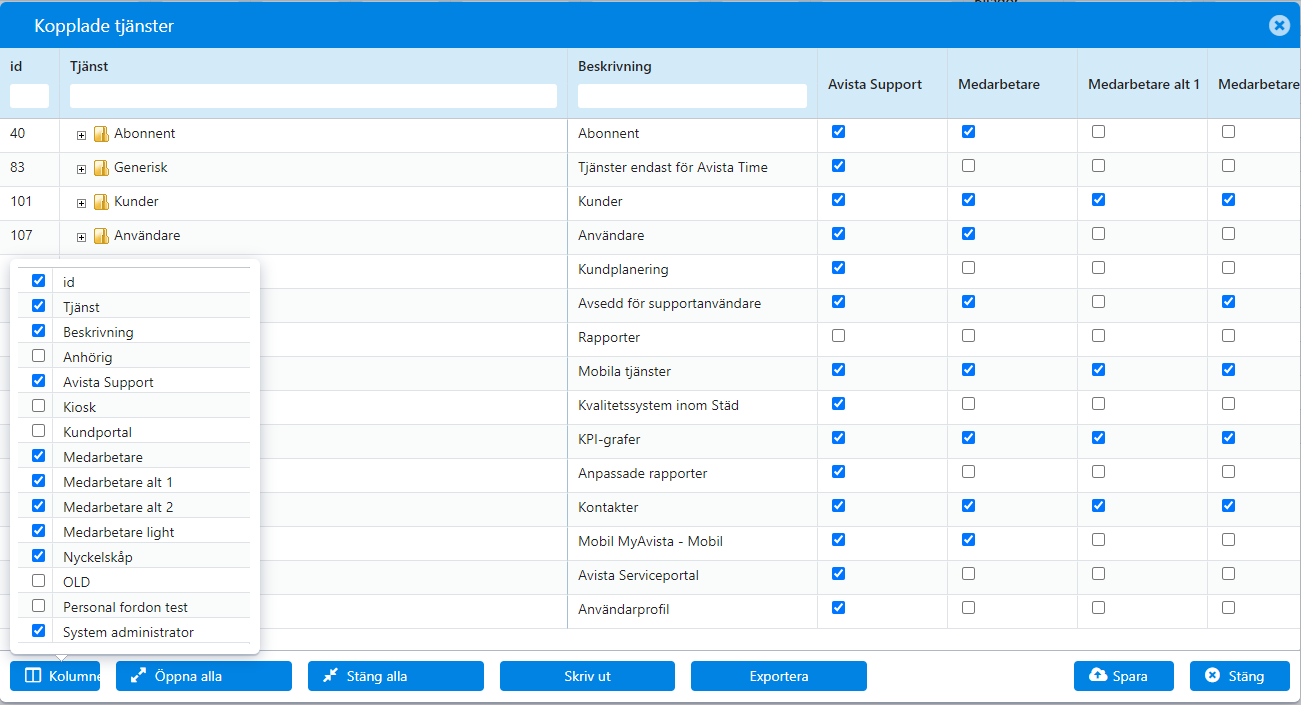The height and width of the screenshot is (705, 1301).
Task: Click the Stäng button
Action: 1240,676
